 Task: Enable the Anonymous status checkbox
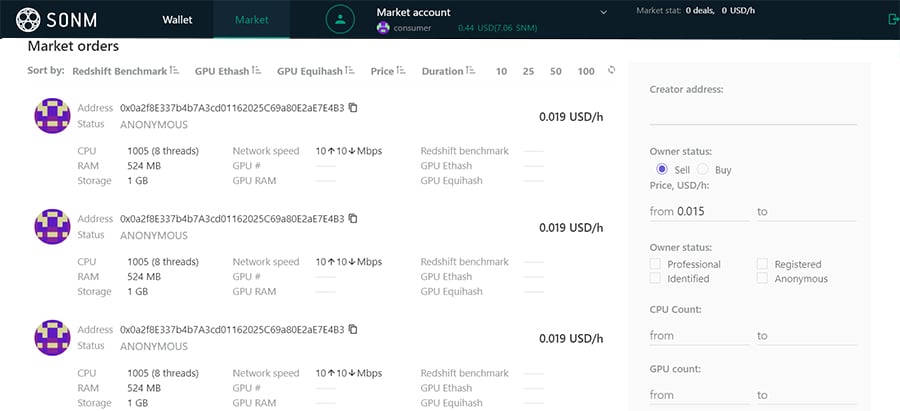tap(763, 279)
